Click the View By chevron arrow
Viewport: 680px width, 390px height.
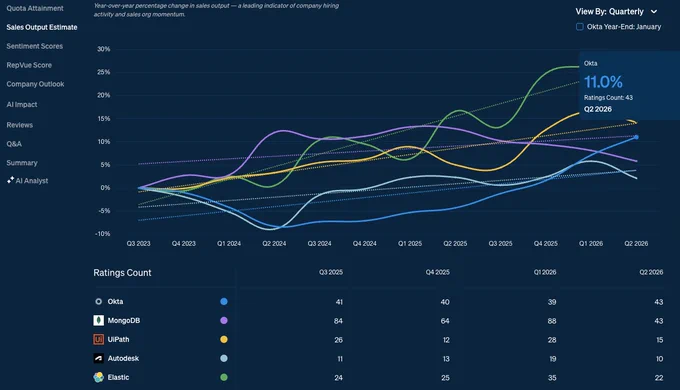coord(654,12)
